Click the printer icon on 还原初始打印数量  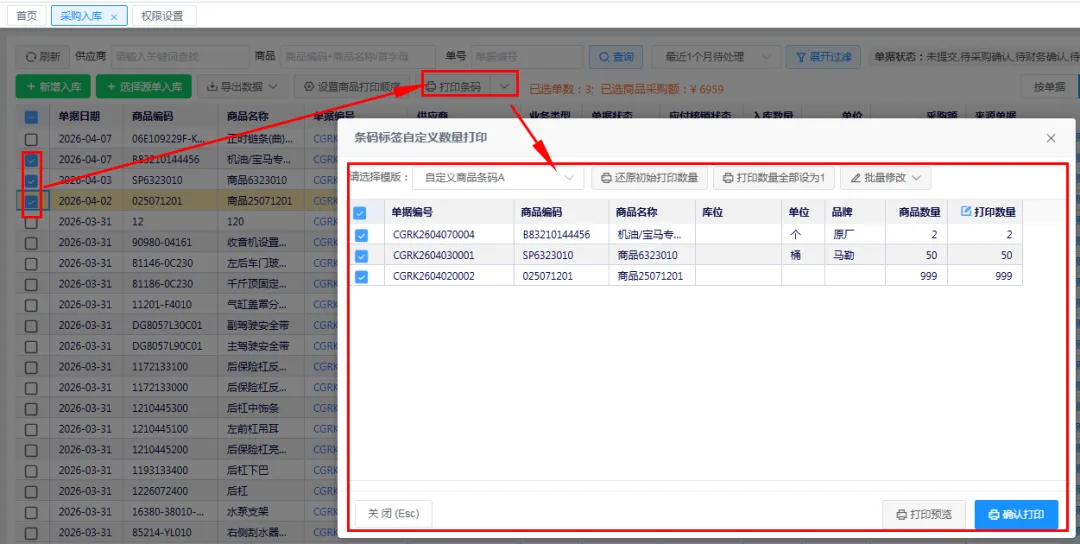pyautogui.click(x=606, y=178)
